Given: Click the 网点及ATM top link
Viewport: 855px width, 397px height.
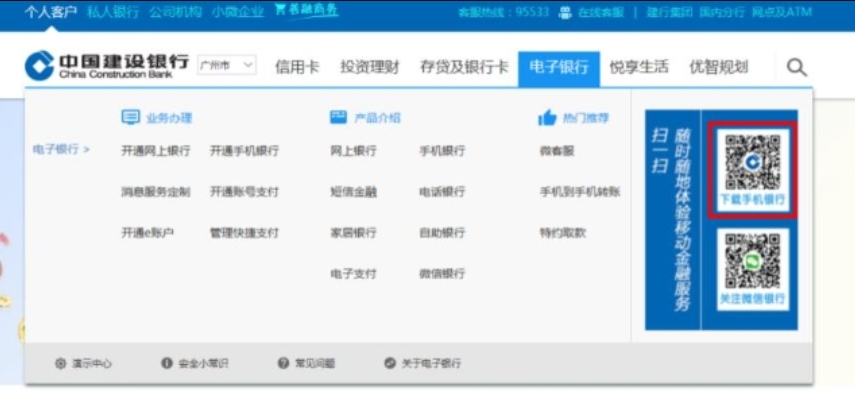Looking at the screenshot, I should click(x=782, y=12).
